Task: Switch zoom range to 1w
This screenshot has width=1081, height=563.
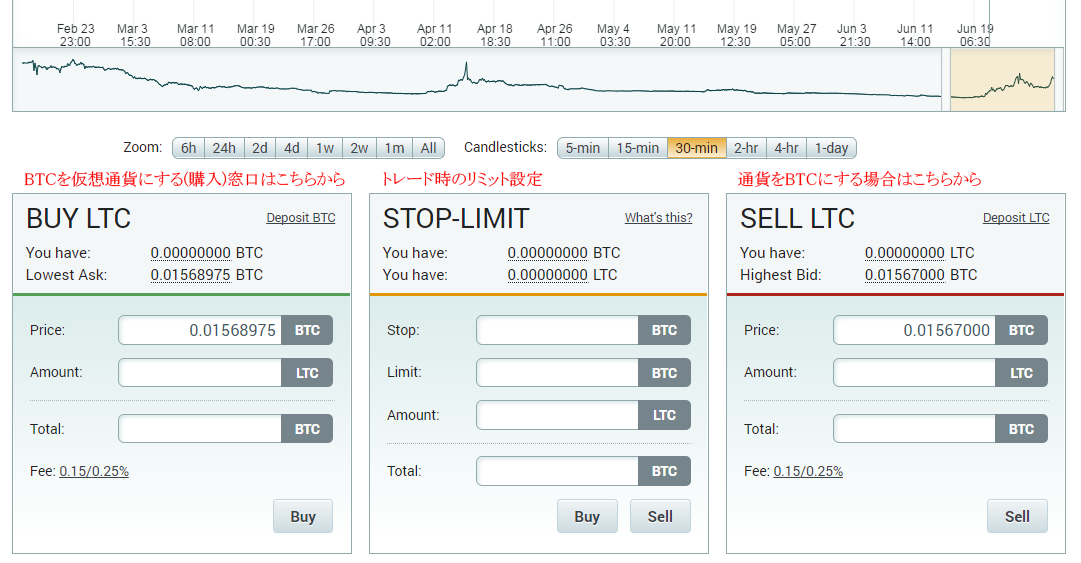Action: tap(325, 148)
